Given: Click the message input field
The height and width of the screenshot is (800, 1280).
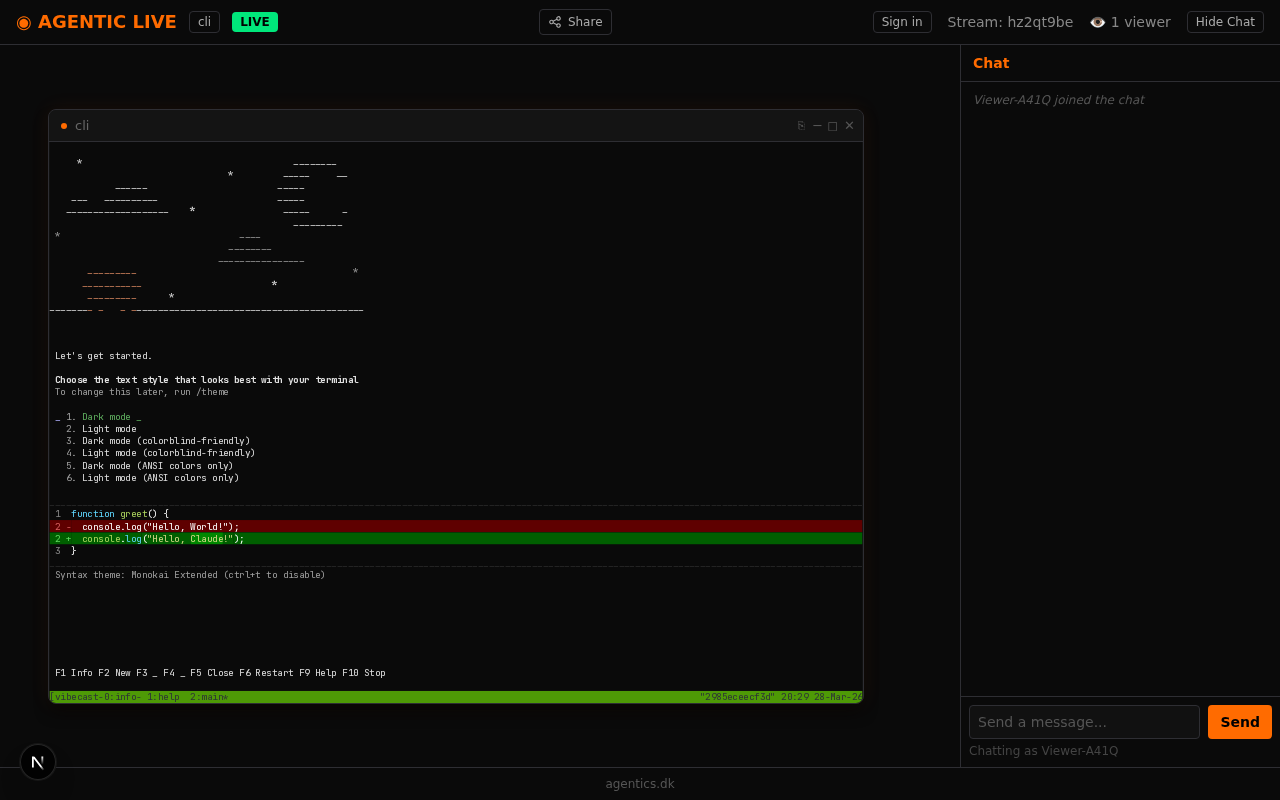Looking at the screenshot, I should pos(1084,722).
